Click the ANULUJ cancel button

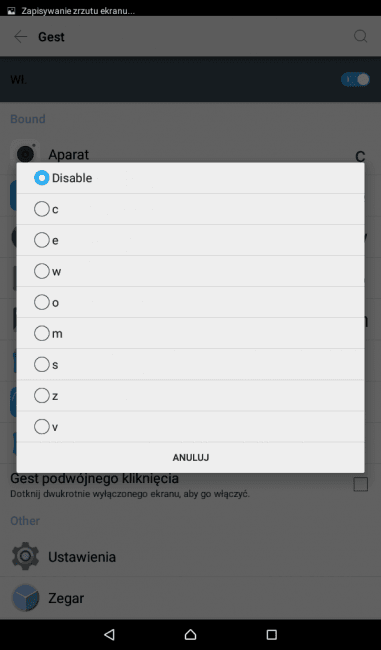click(191, 457)
